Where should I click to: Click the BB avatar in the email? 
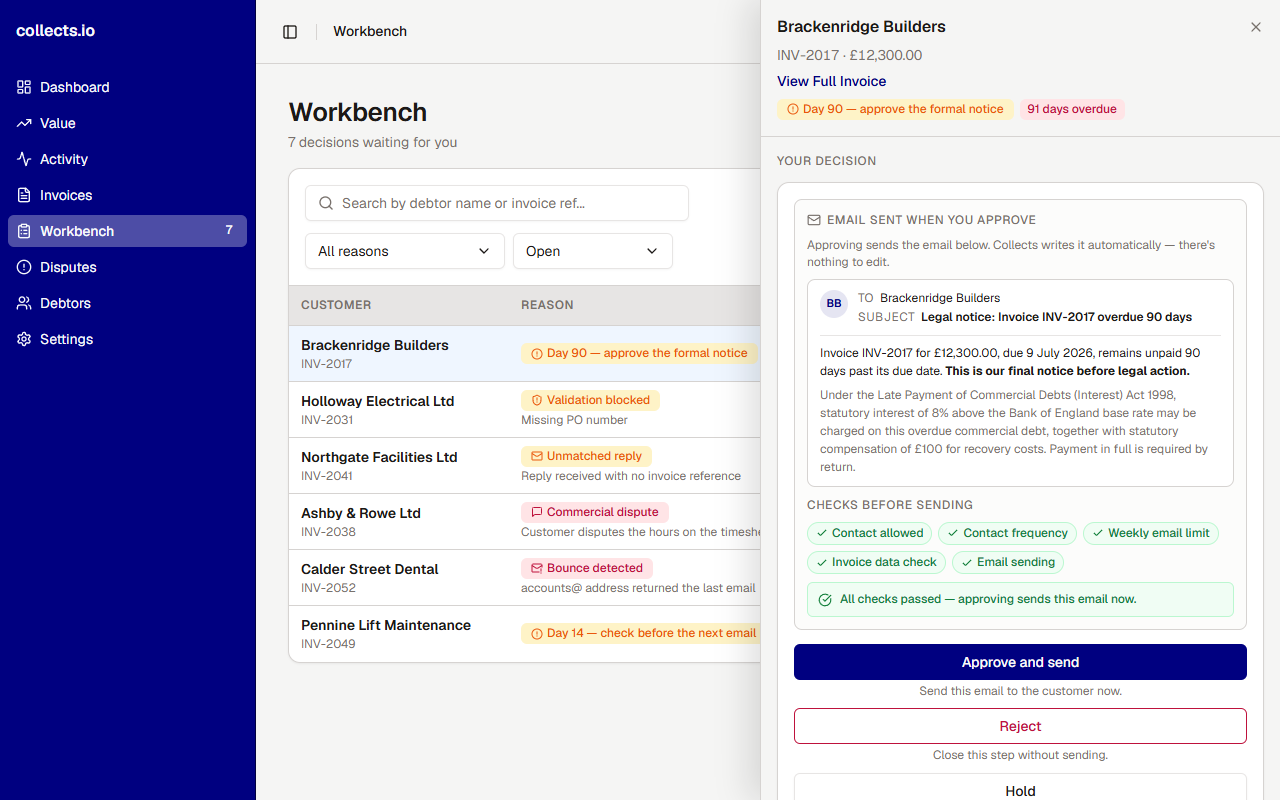834,304
